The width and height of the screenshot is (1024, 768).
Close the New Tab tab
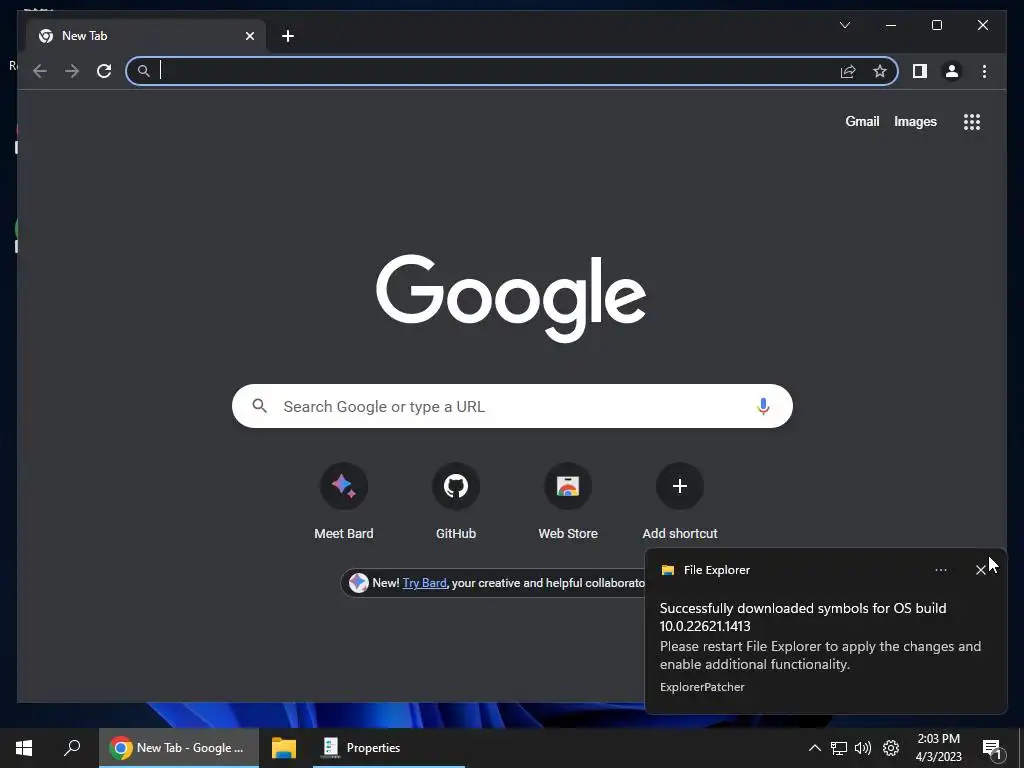point(249,36)
